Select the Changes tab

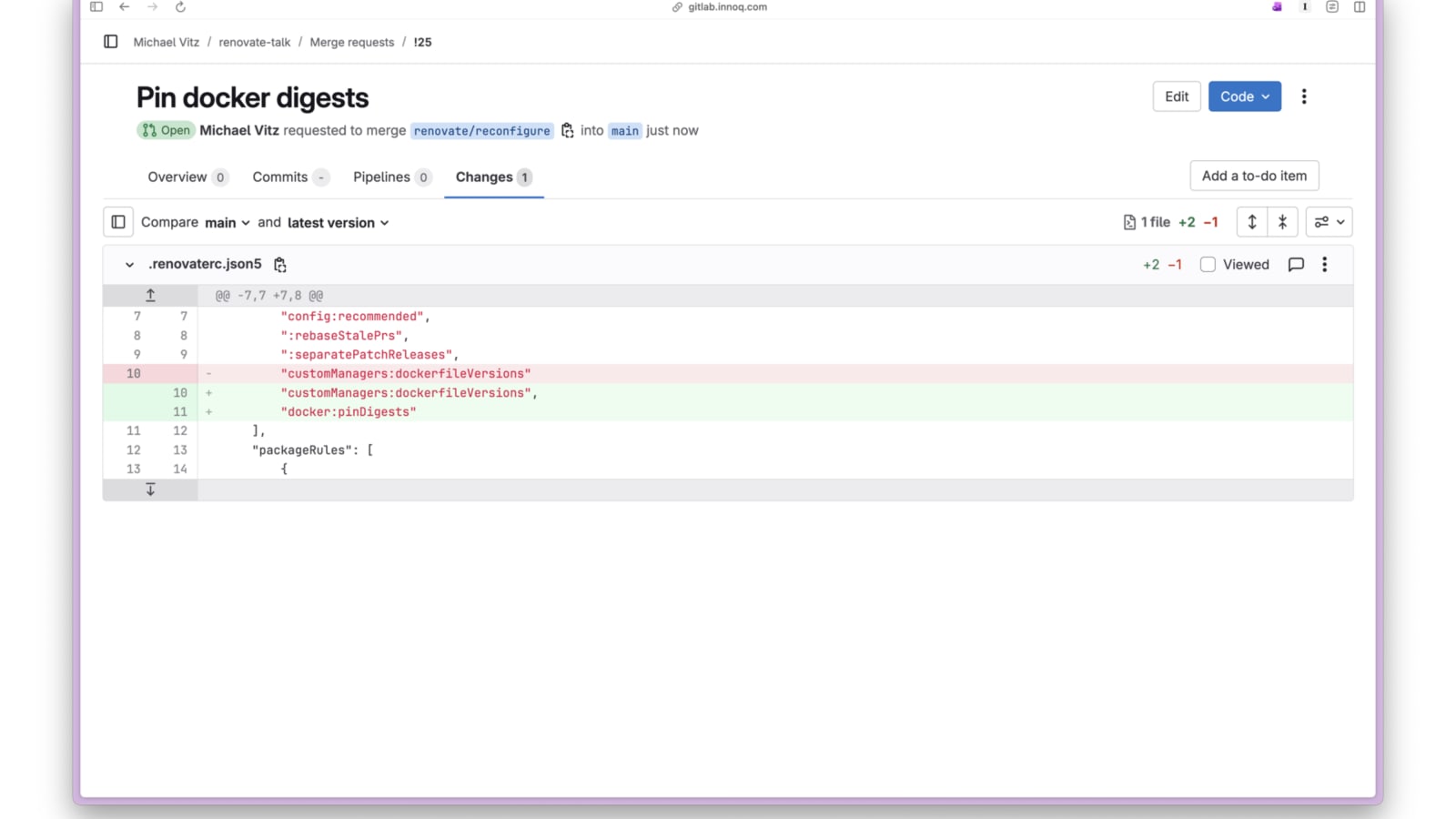tap(494, 177)
